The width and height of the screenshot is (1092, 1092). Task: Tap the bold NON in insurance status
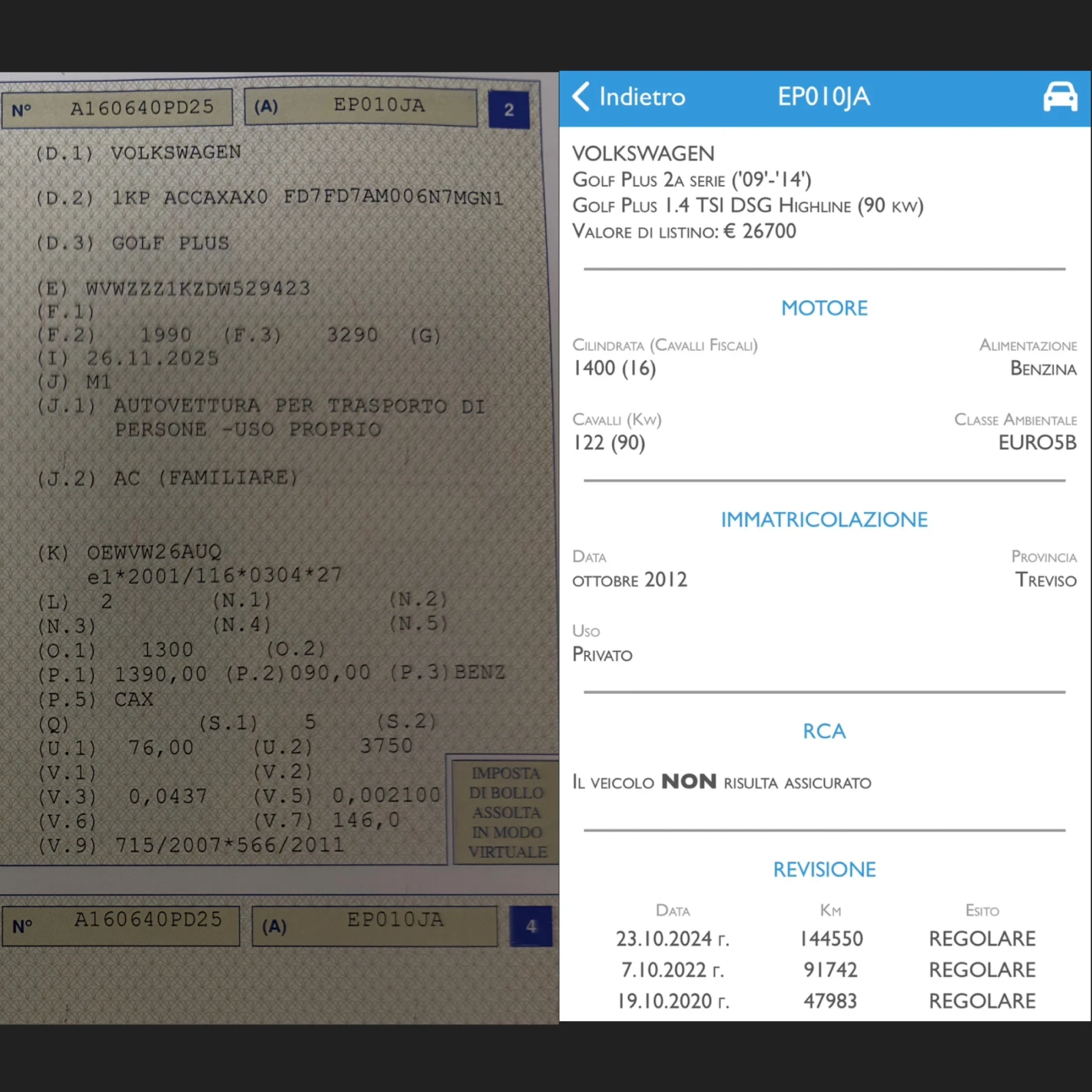pyautogui.click(x=689, y=781)
